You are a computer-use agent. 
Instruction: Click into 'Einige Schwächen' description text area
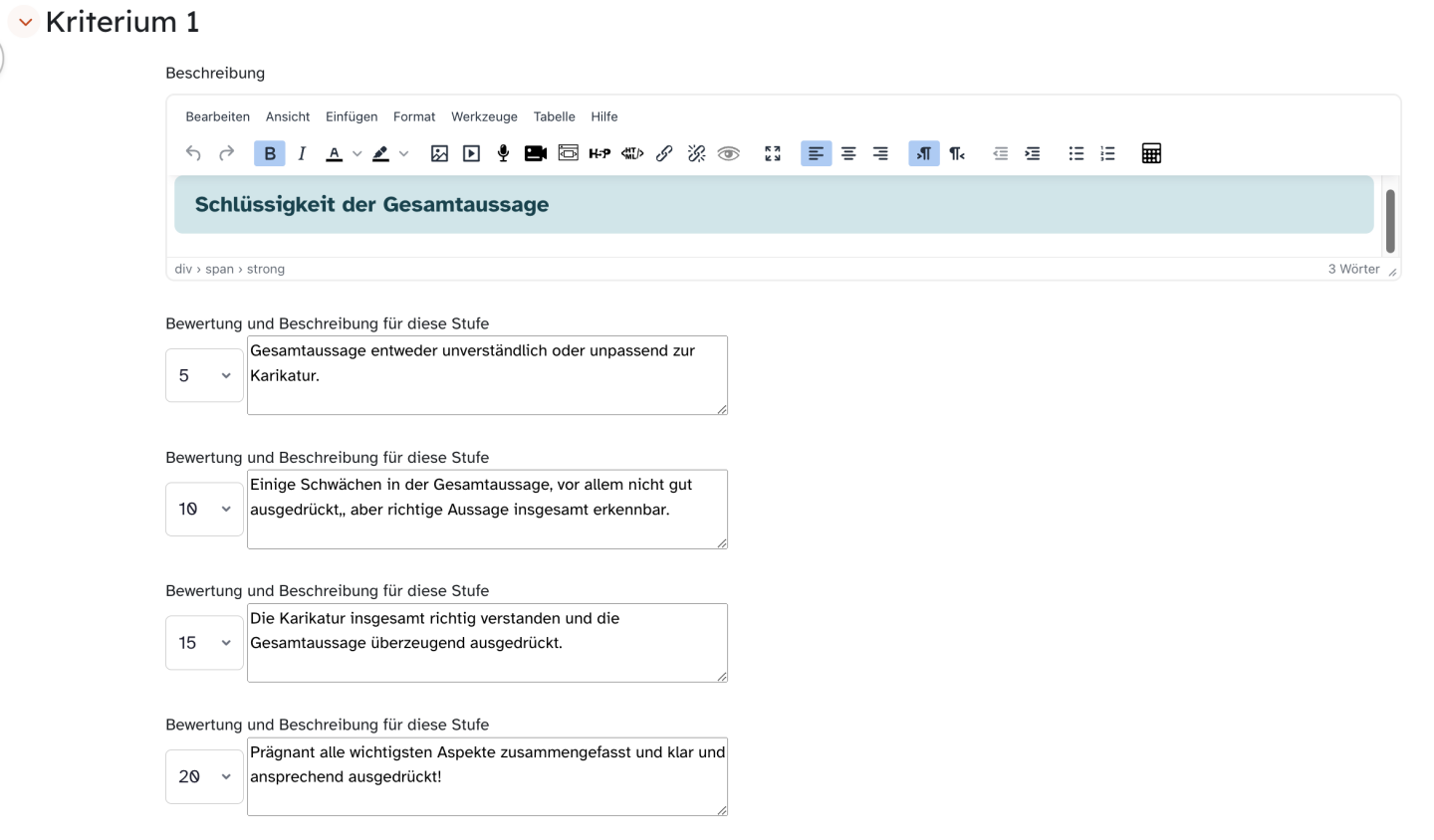[x=487, y=509]
